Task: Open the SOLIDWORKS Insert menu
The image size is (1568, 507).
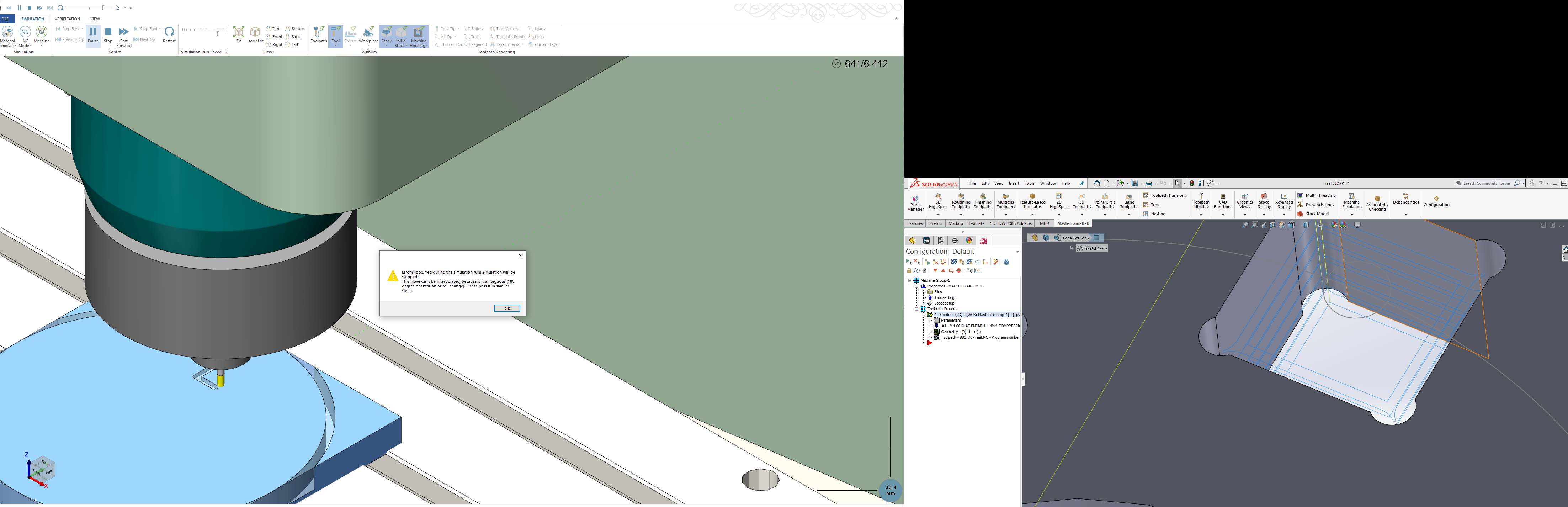Action: [x=1014, y=183]
